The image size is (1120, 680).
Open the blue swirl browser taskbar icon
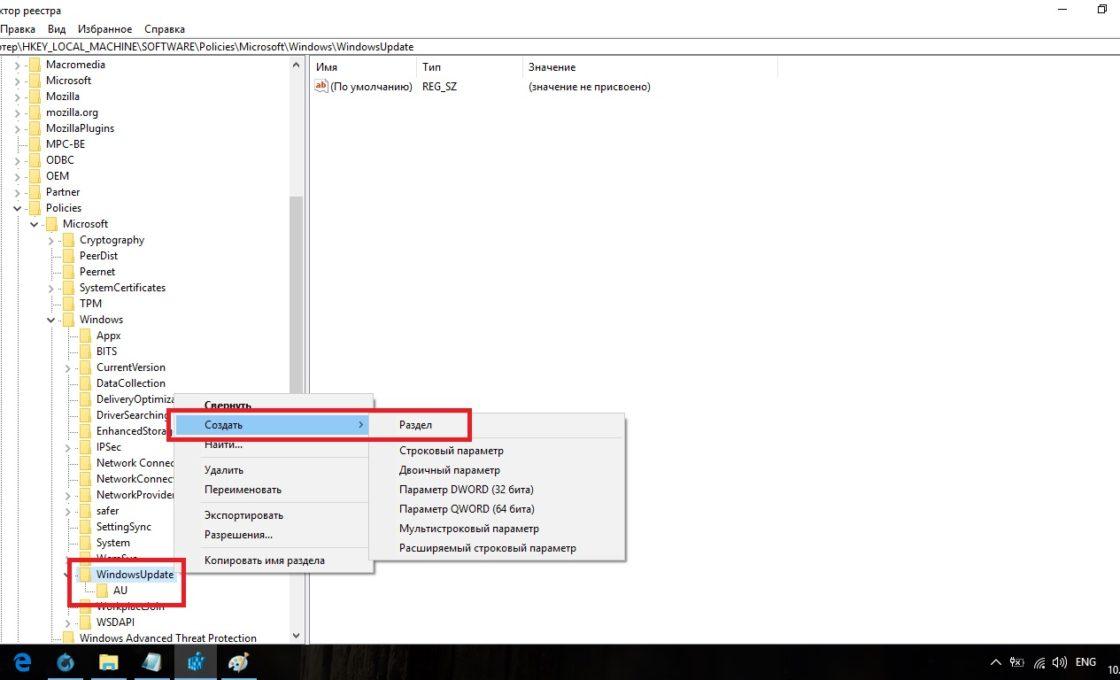pos(65,662)
